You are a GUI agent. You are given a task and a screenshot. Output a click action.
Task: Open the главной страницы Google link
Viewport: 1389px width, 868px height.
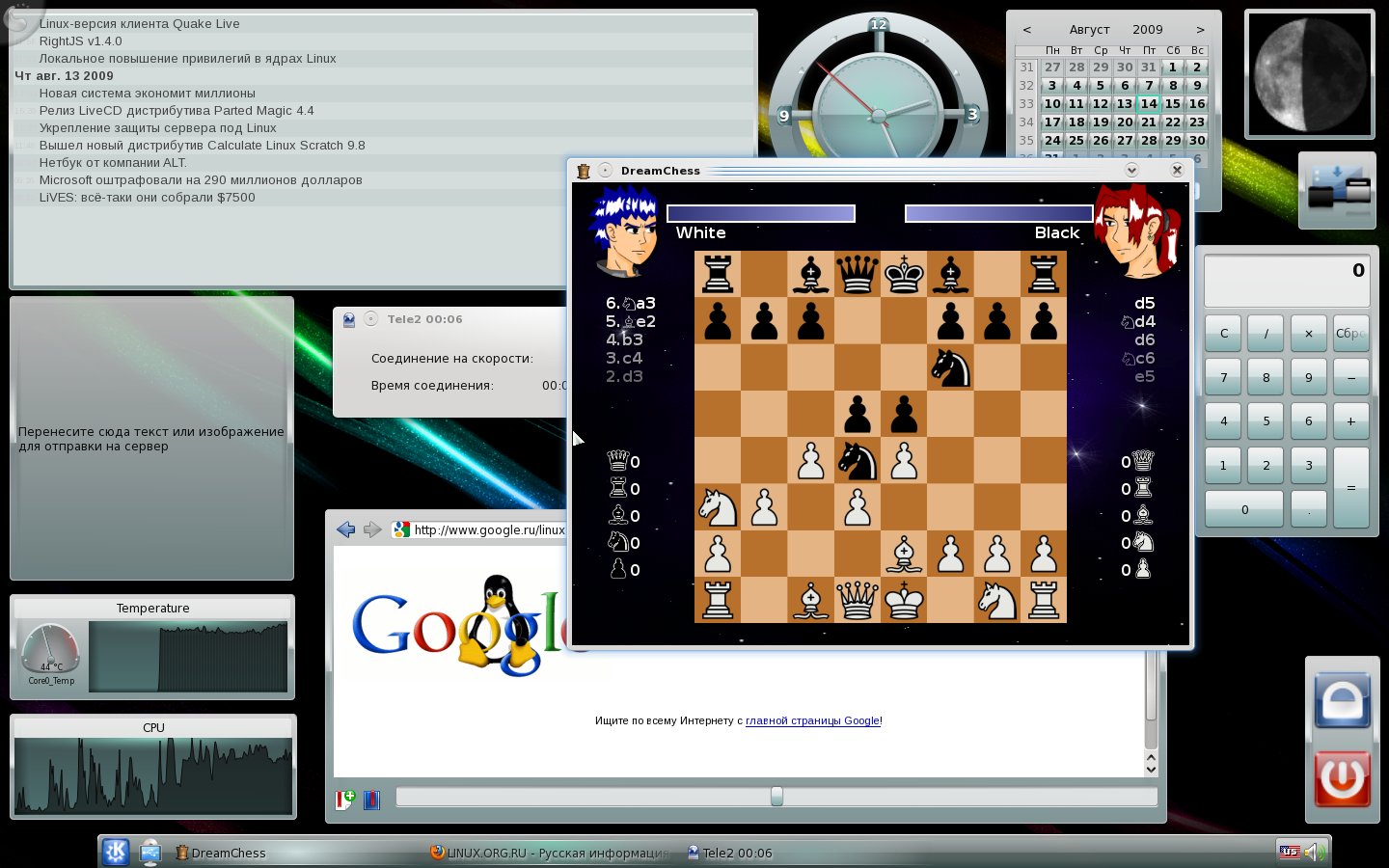click(x=812, y=720)
